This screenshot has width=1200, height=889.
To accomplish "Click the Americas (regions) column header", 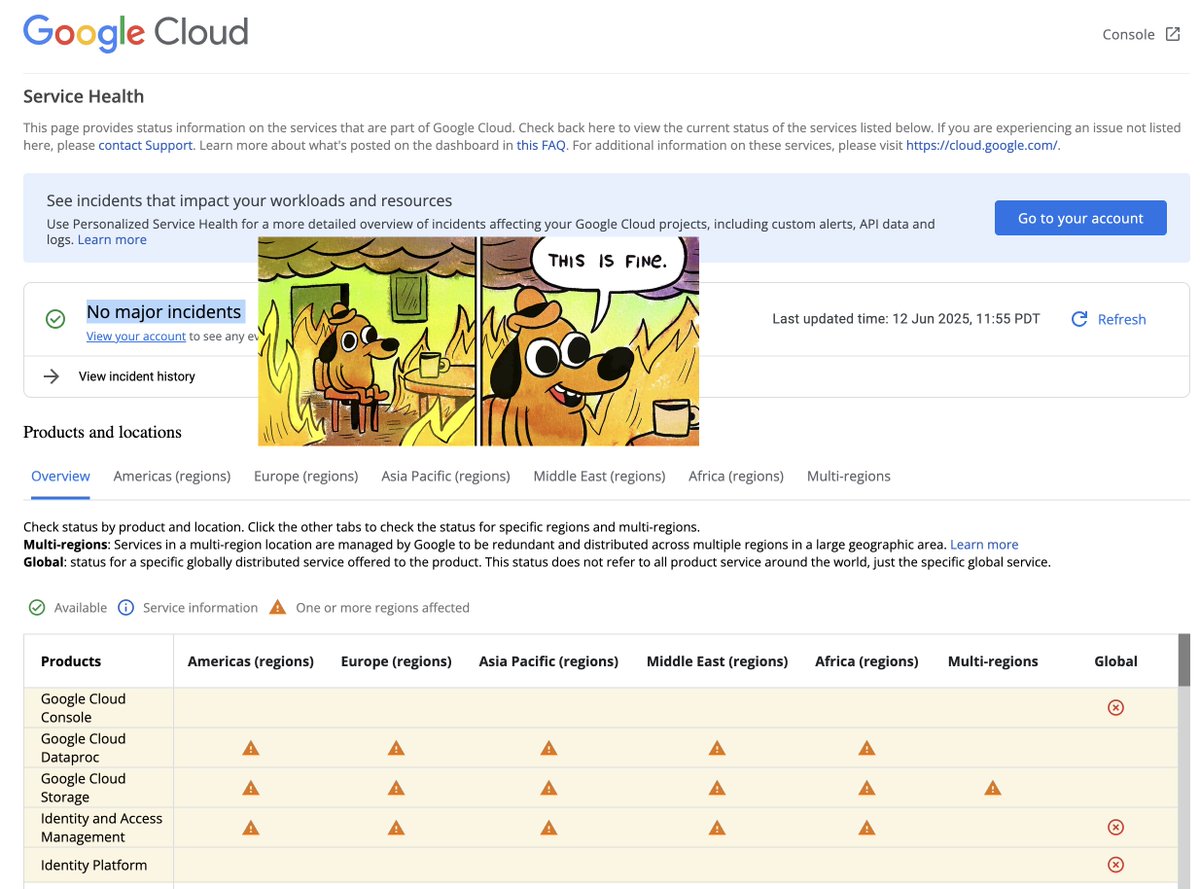I will coord(251,661).
